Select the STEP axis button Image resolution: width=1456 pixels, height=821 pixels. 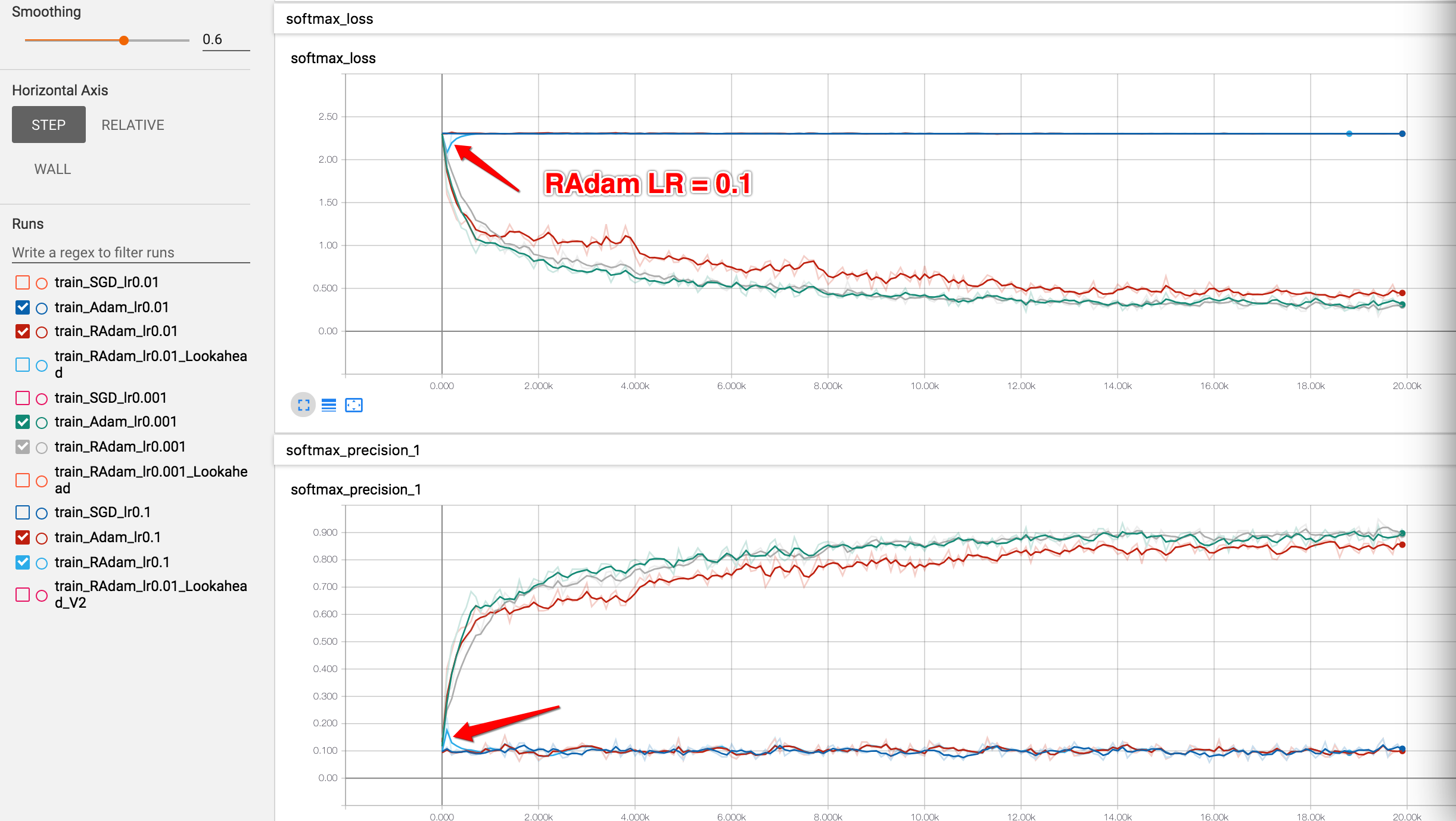pyautogui.click(x=49, y=125)
